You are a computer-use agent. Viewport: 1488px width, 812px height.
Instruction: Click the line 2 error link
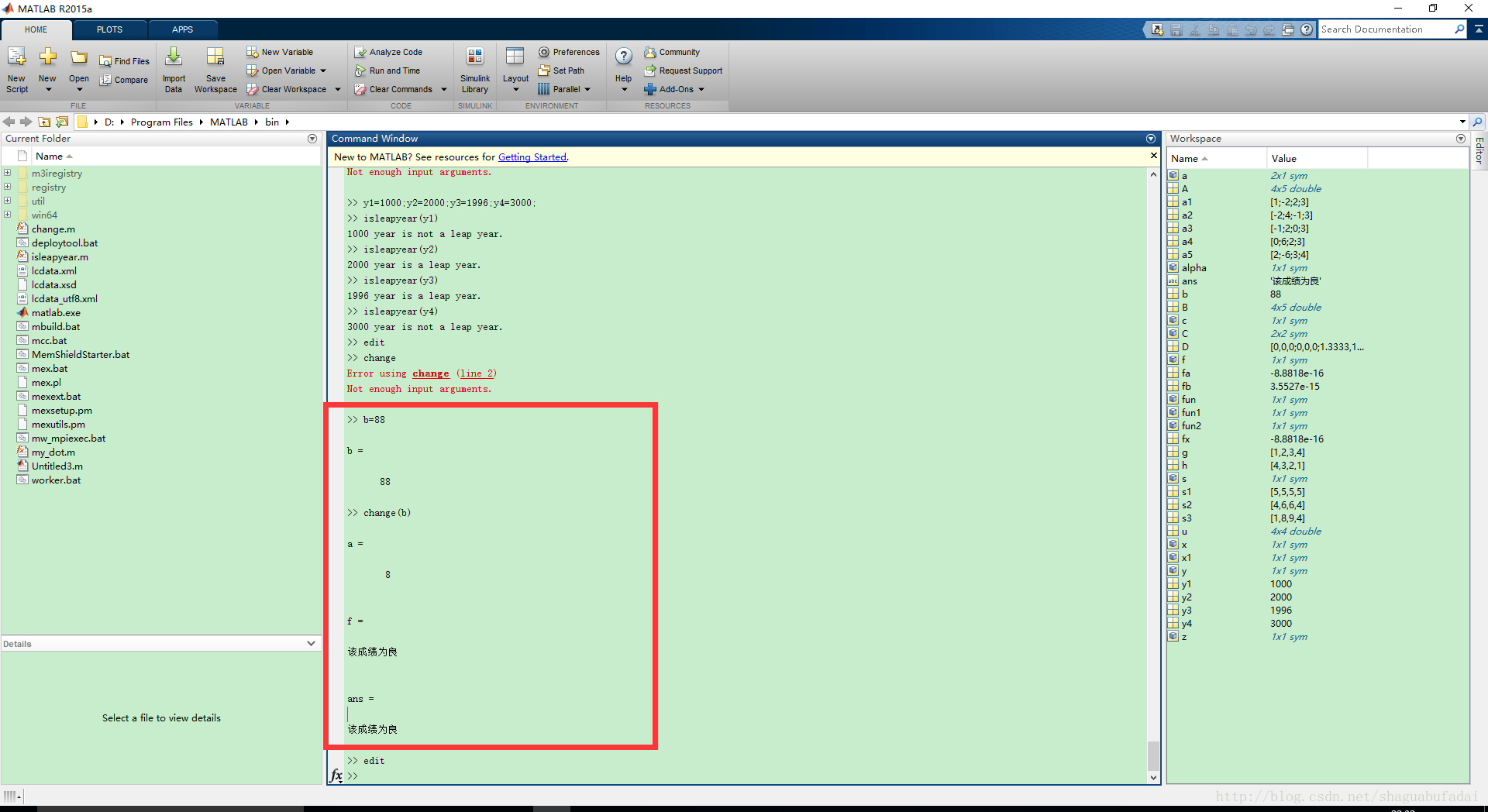(x=477, y=373)
